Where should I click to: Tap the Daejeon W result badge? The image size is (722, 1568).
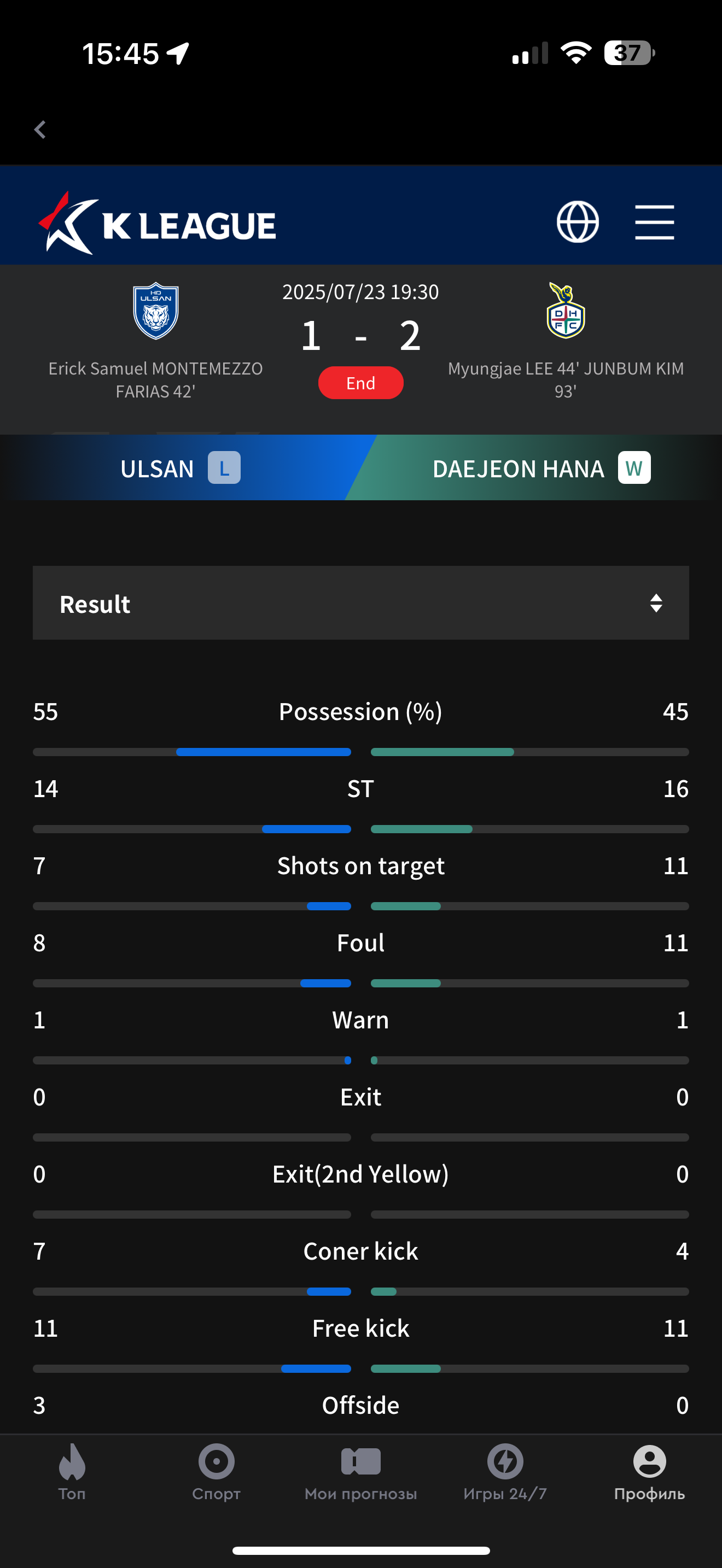click(634, 467)
